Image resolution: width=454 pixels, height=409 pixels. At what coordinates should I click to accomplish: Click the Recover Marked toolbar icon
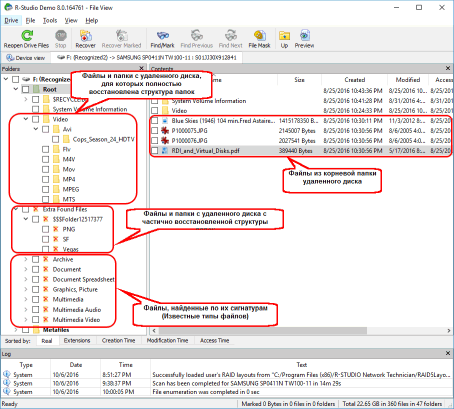(122, 36)
